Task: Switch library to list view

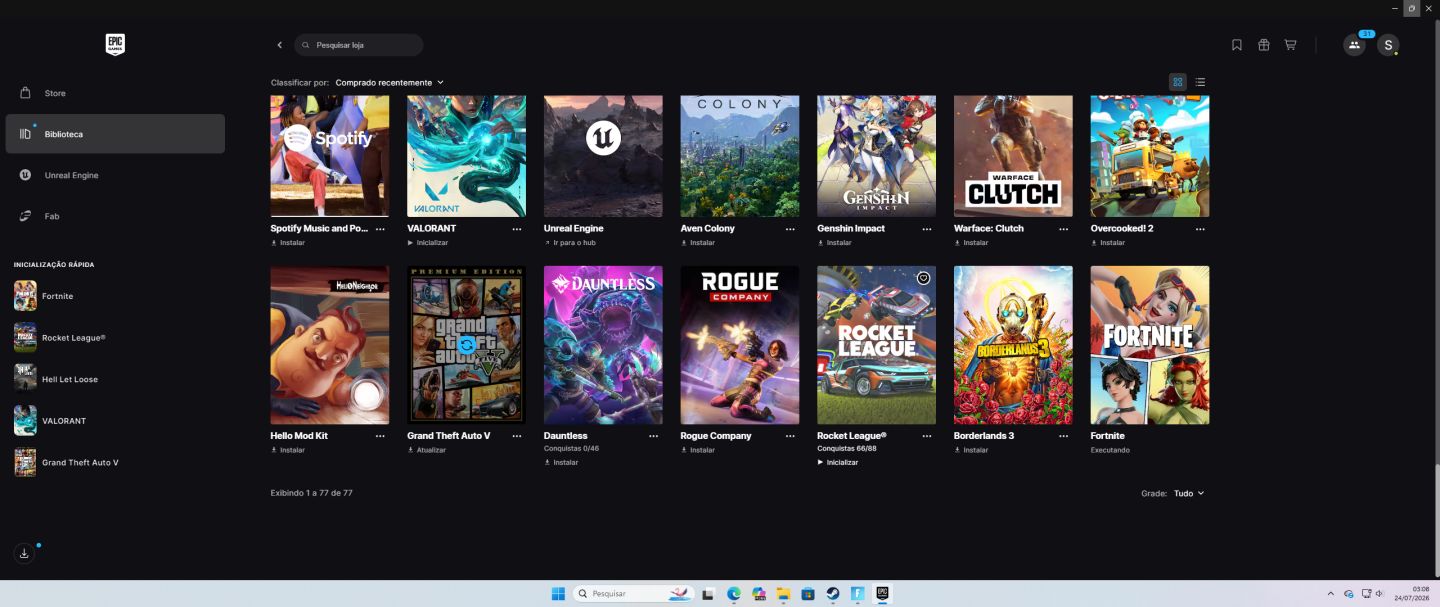Action: click(1200, 82)
